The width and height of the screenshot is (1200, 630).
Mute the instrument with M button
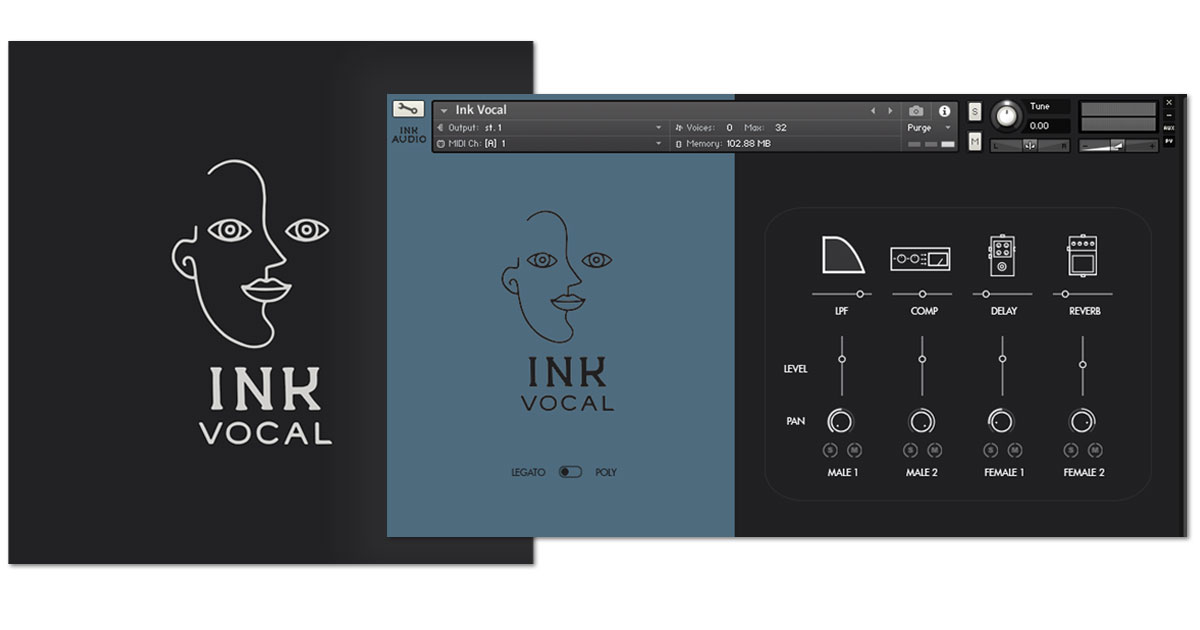(975, 143)
